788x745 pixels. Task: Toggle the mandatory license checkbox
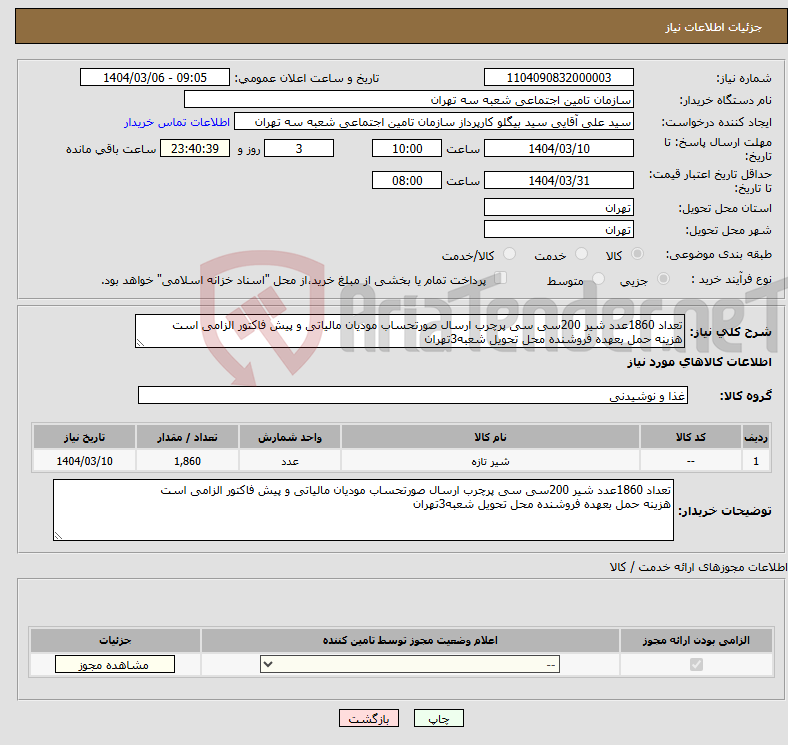click(696, 665)
